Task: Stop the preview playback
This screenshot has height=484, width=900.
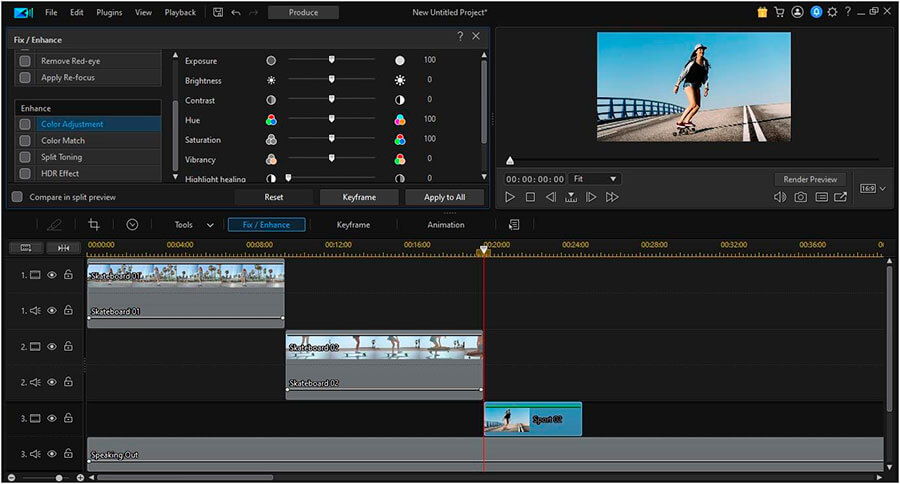Action: [x=530, y=197]
